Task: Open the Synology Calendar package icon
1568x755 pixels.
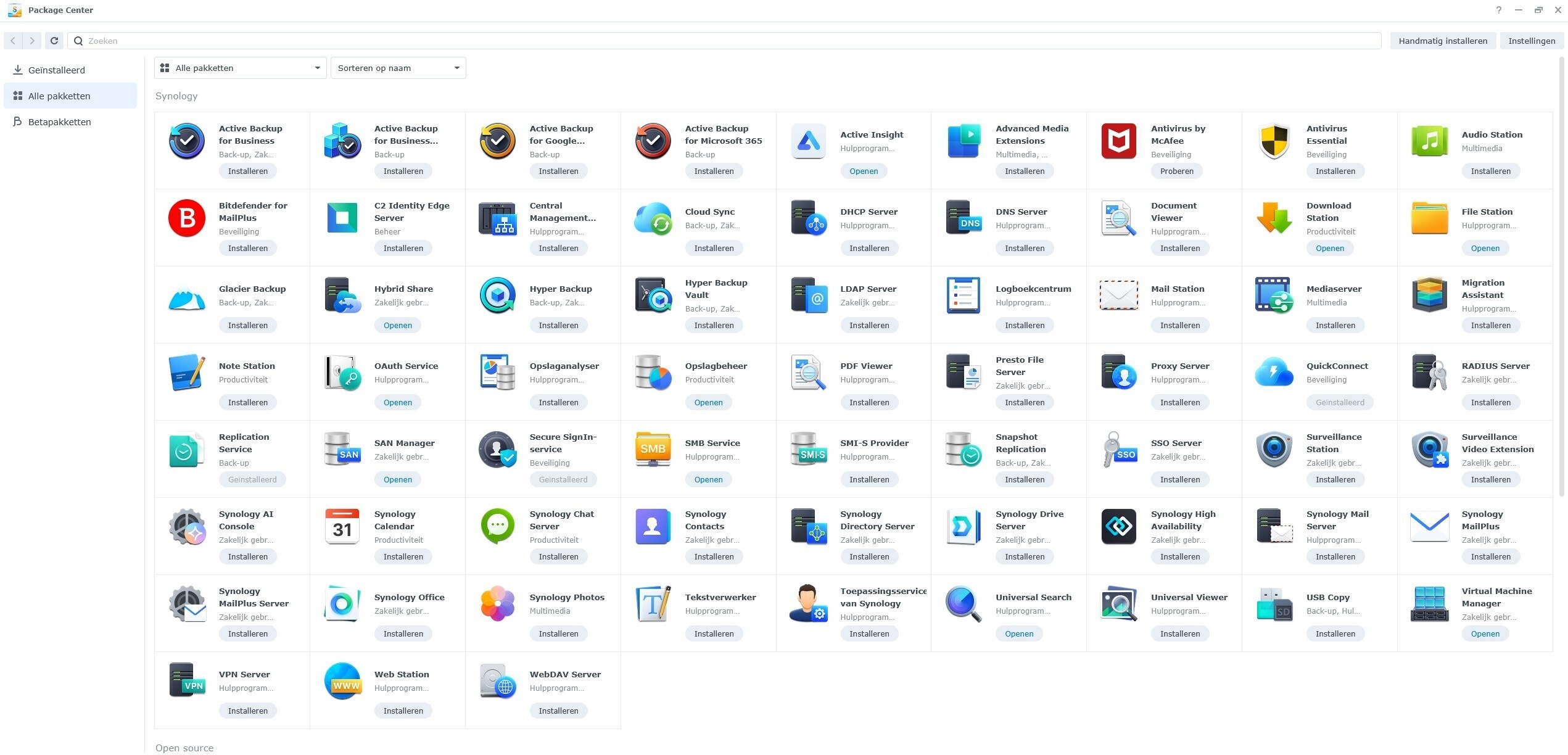Action: click(342, 526)
